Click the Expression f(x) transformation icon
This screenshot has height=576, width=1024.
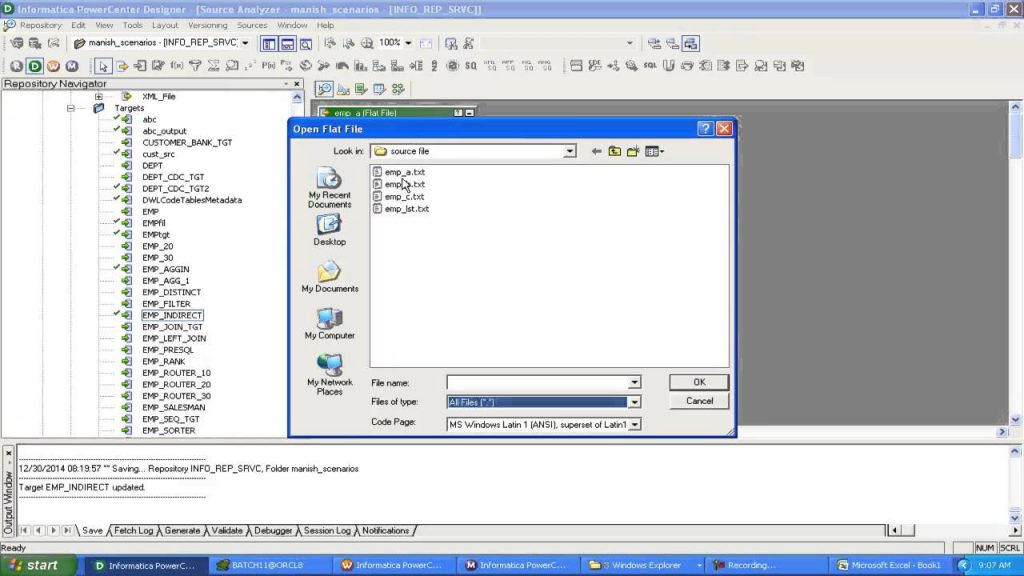177,66
